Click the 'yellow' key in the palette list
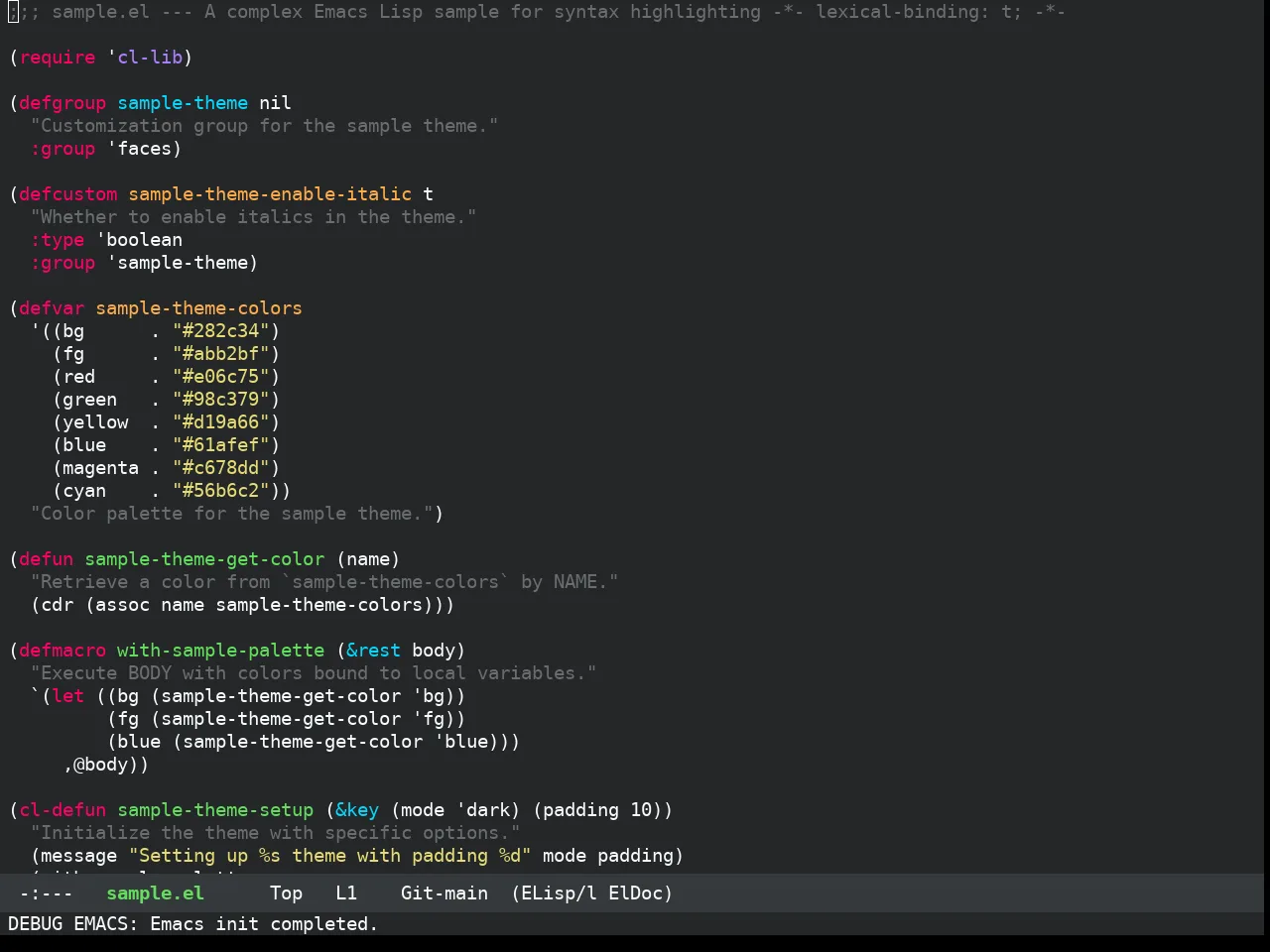The height and width of the screenshot is (952, 1270). 95,422
